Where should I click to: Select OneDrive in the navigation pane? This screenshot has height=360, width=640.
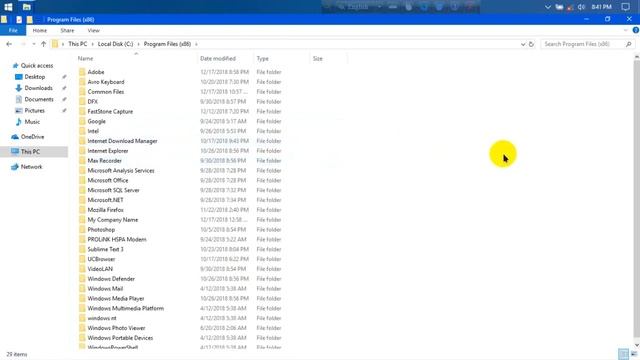point(32,137)
